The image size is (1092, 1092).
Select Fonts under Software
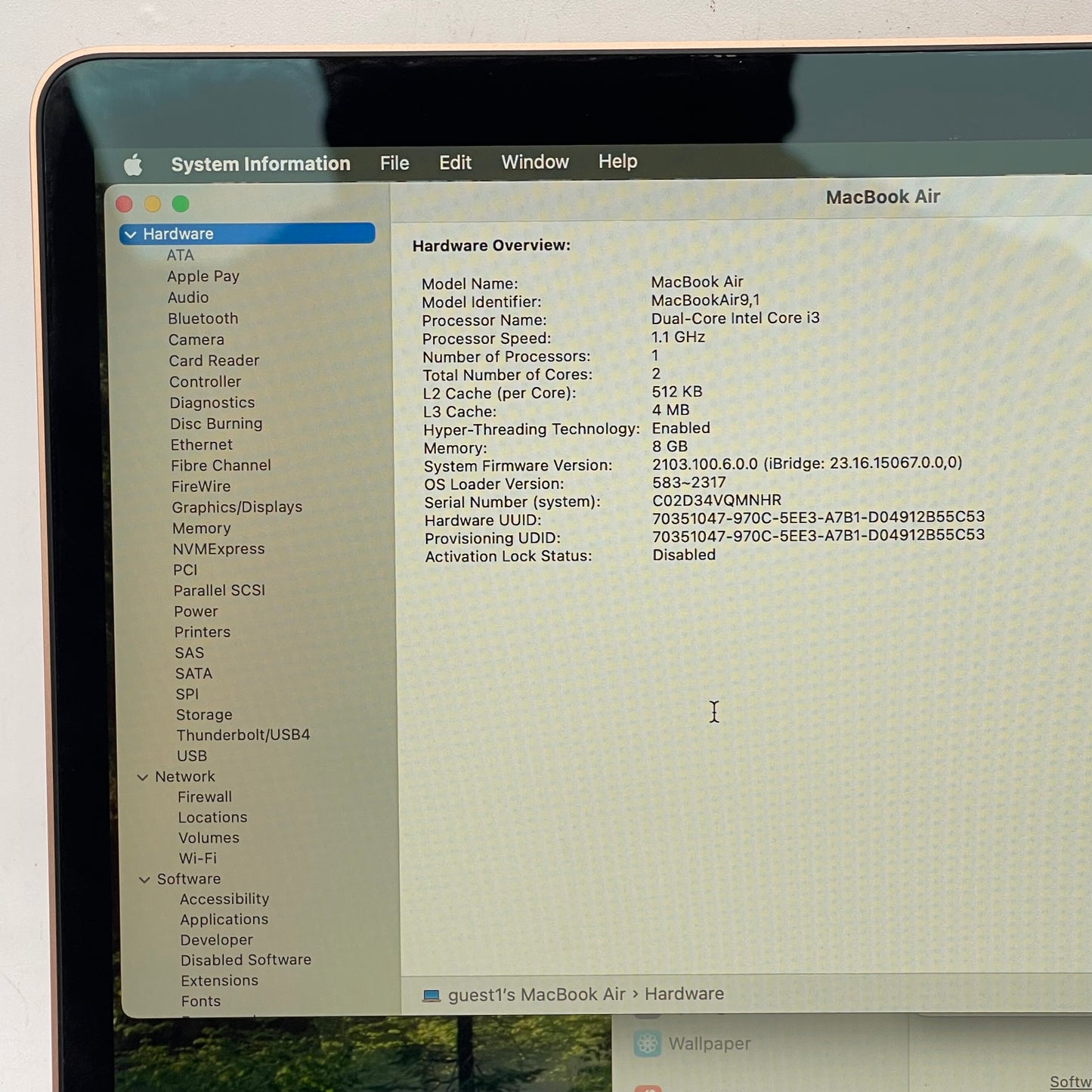[x=201, y=1001]
